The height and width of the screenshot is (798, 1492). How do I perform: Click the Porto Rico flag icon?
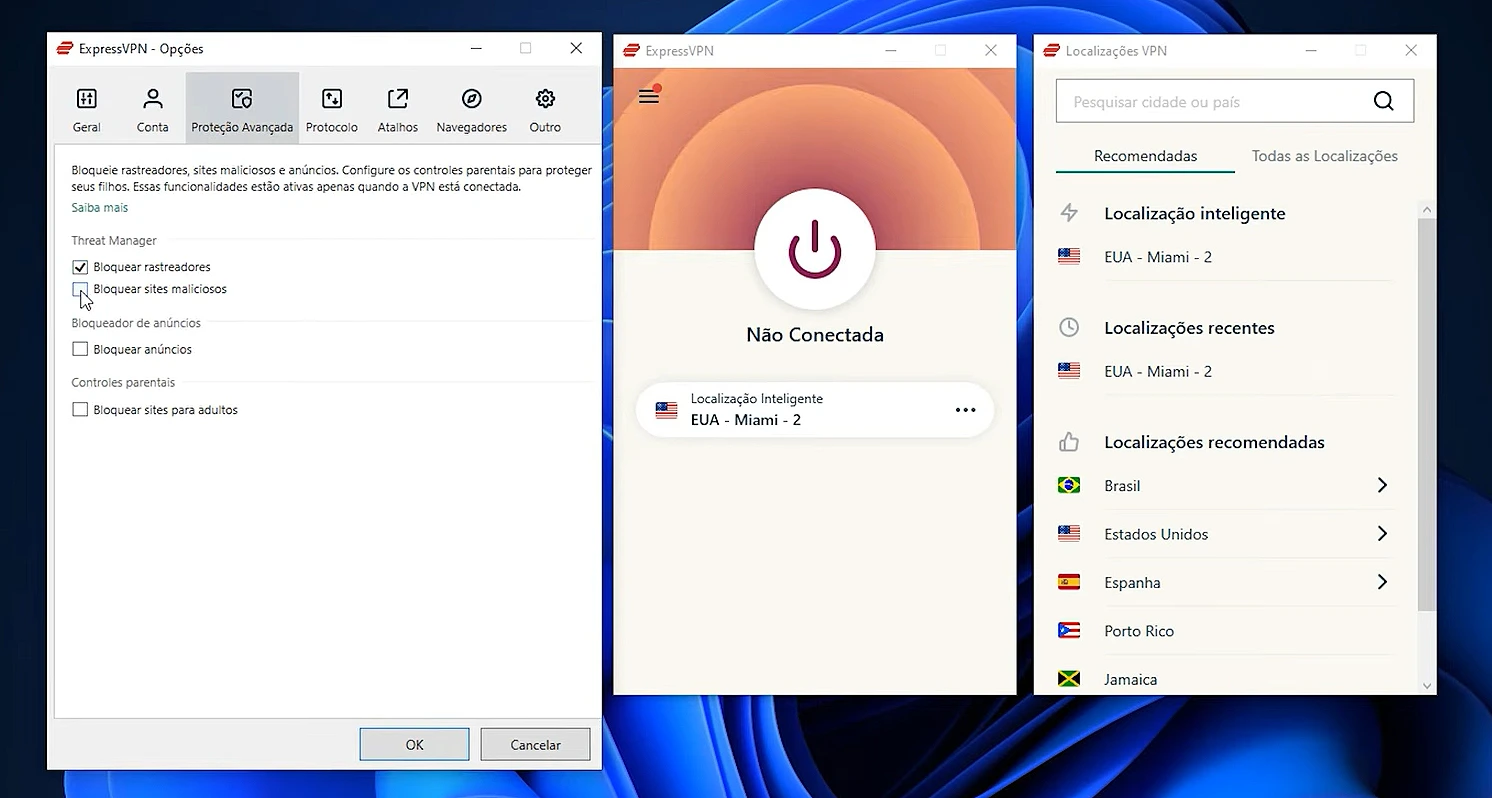1069,631
